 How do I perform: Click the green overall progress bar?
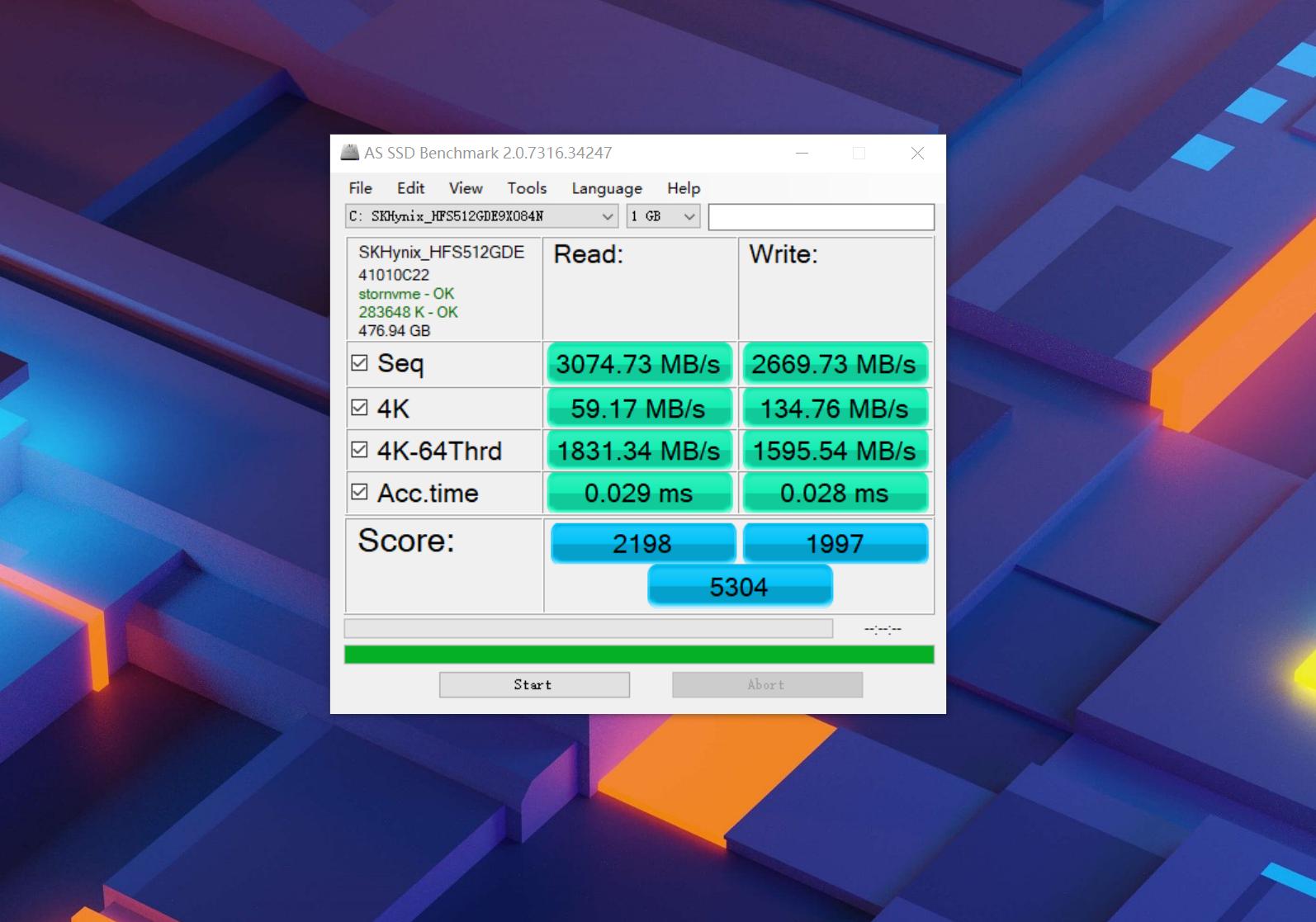click(x=638, y=655)
